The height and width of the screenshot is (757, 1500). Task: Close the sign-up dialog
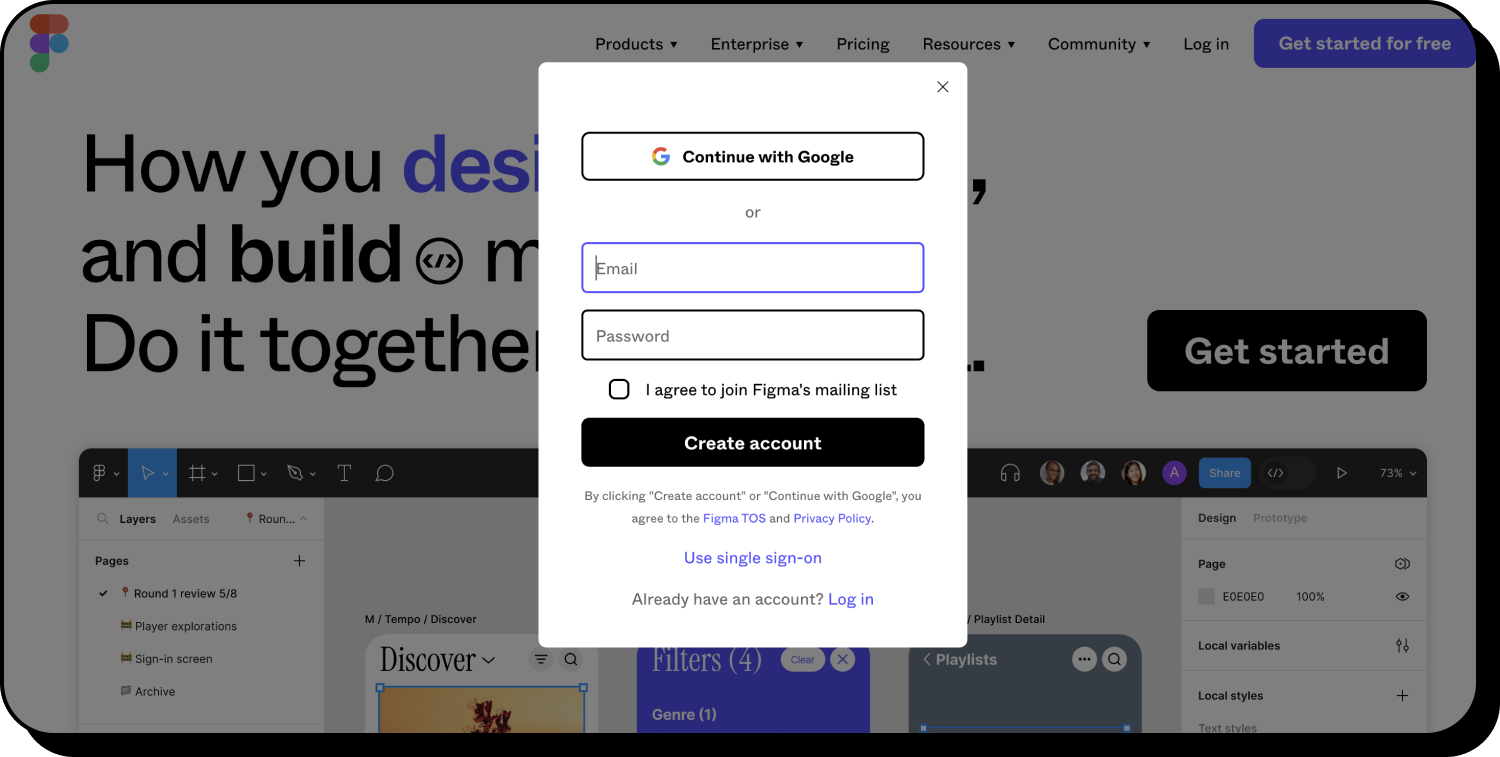point(942,87)
